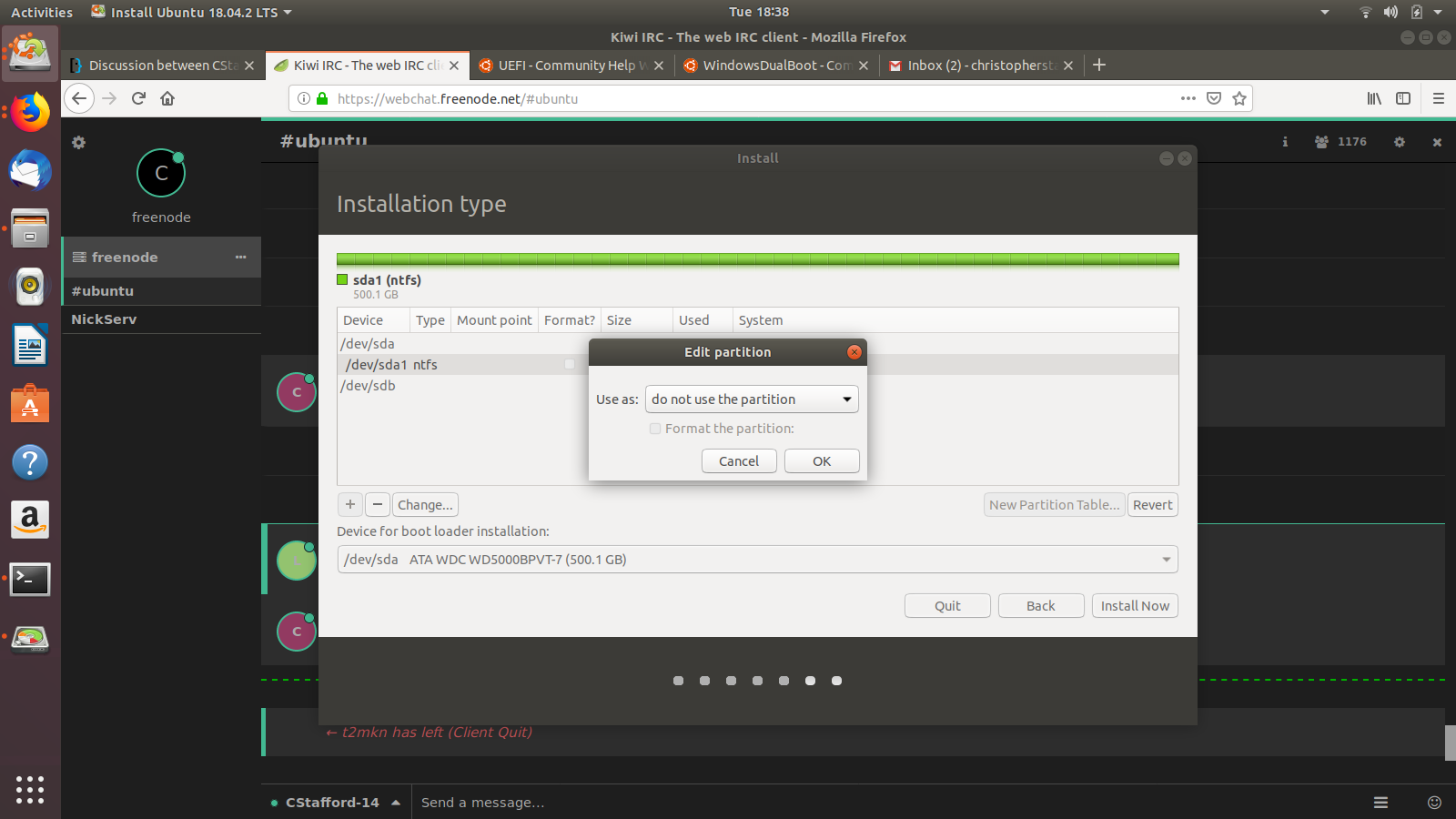
Task: Select the #ubuntu channel in sidebar
Action: (161, 291)
